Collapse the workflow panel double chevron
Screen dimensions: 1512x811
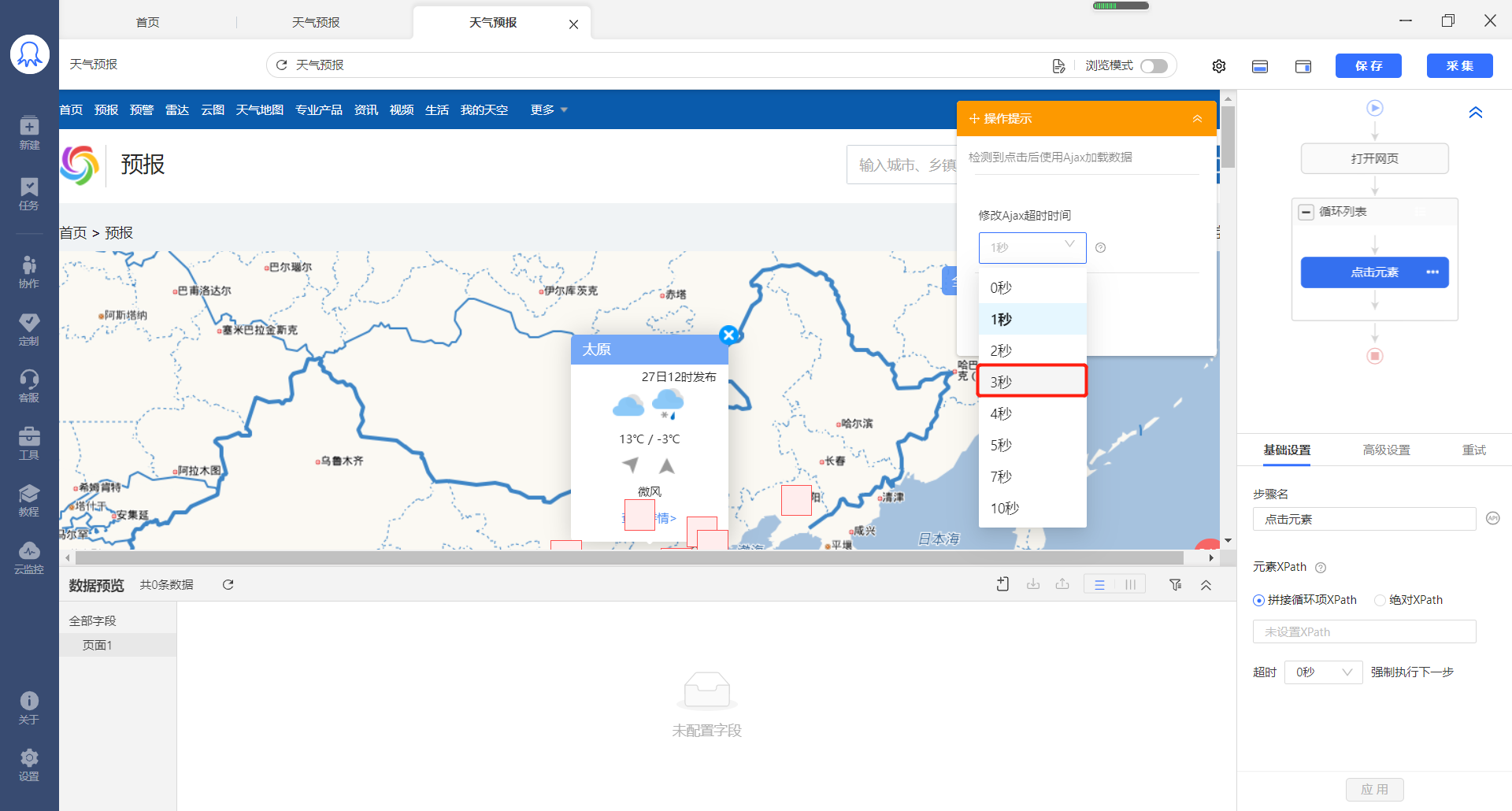[1476, 113]
